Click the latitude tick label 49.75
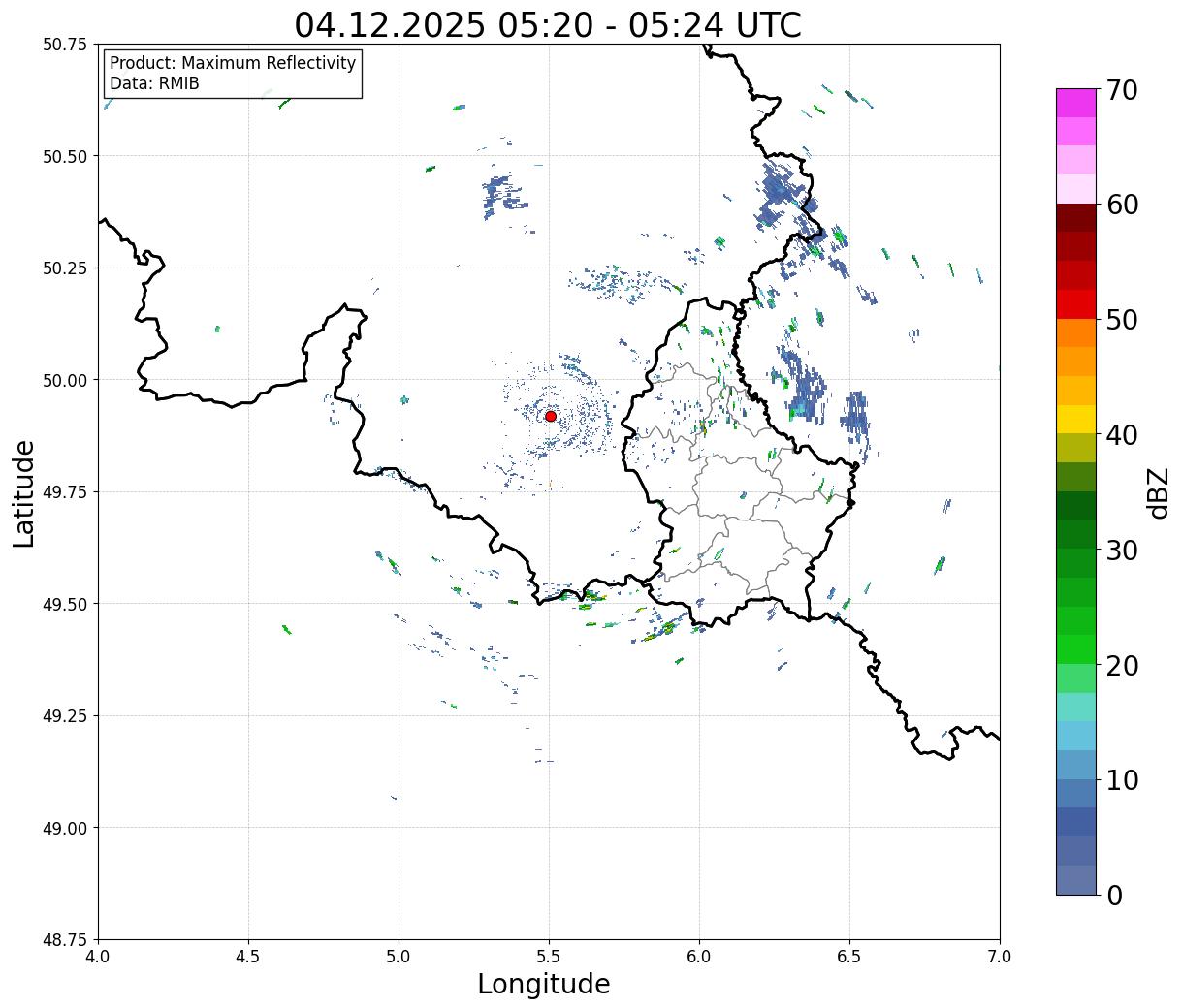The height and width of the screenshot is (1008, 1182). coord(65,492)
